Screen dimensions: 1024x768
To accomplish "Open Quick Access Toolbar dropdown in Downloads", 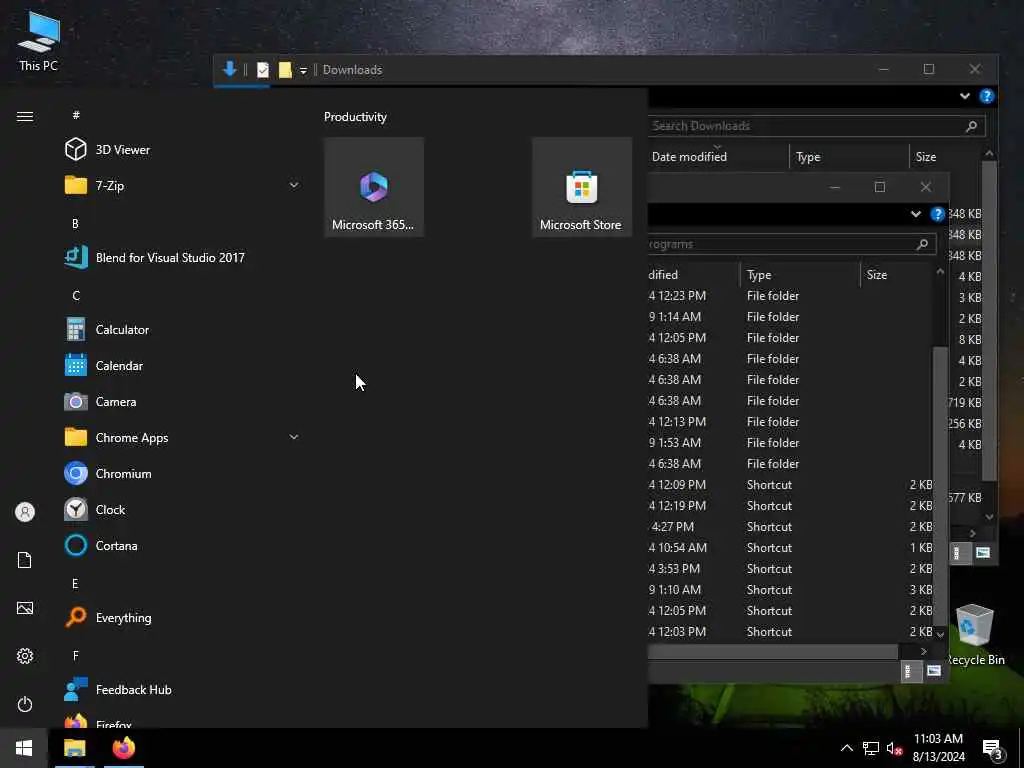I will tap(303, 70).
